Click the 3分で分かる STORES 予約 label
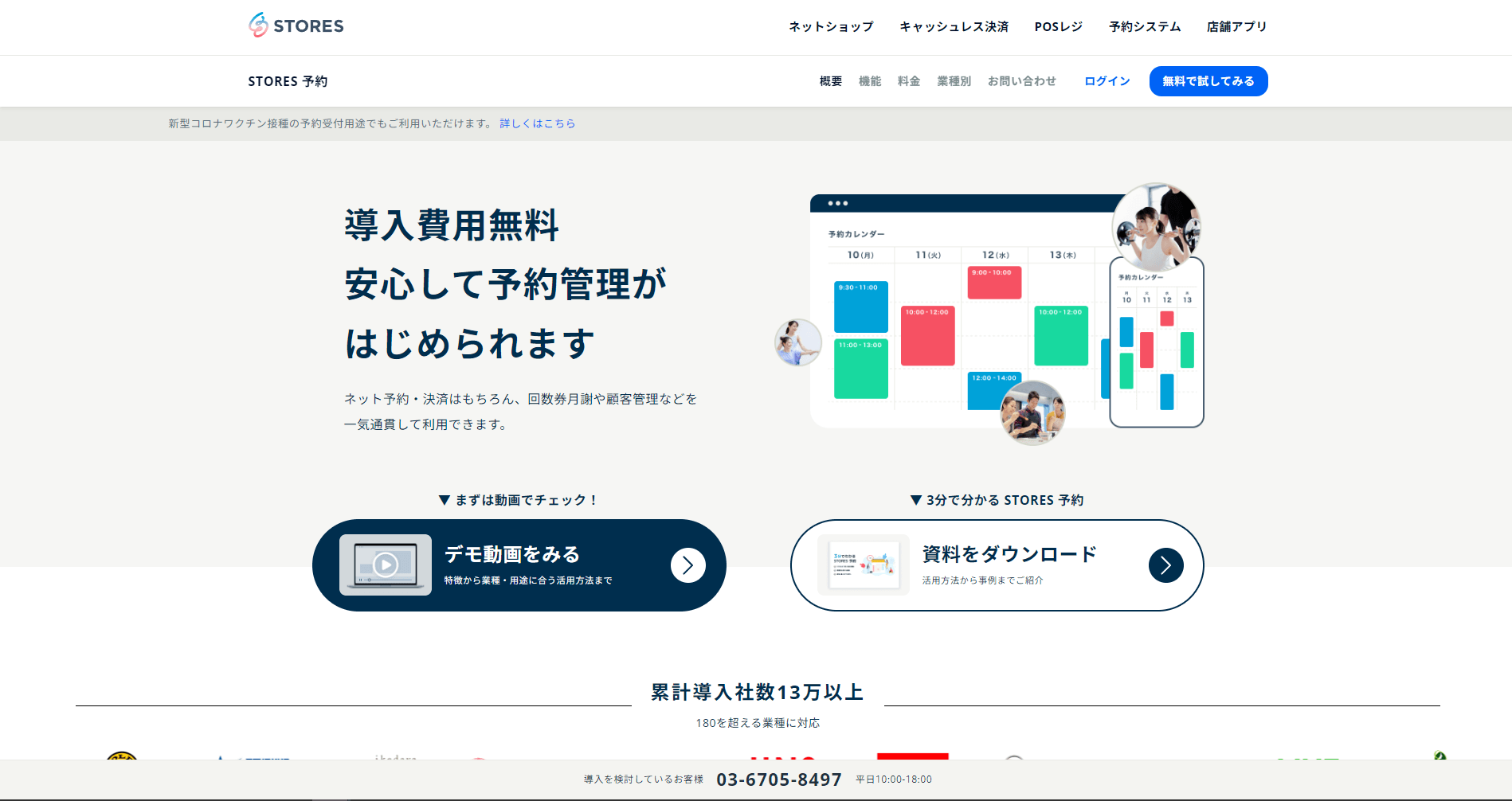1512x801 pixels. pos(997,500)
